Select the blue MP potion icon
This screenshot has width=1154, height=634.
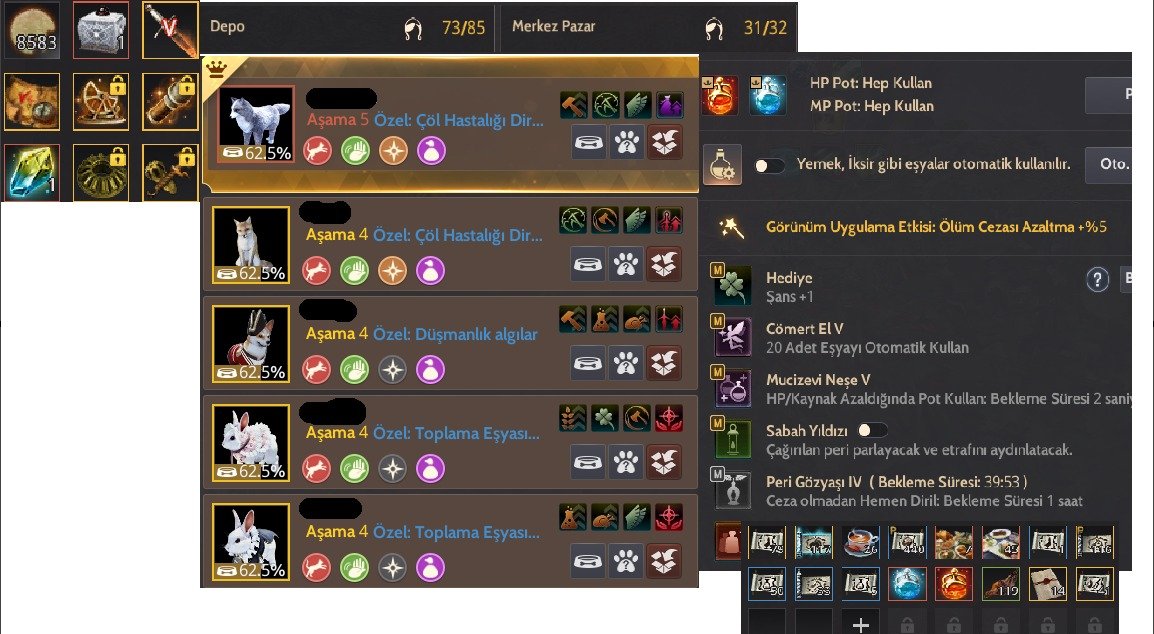click(768, 94)
